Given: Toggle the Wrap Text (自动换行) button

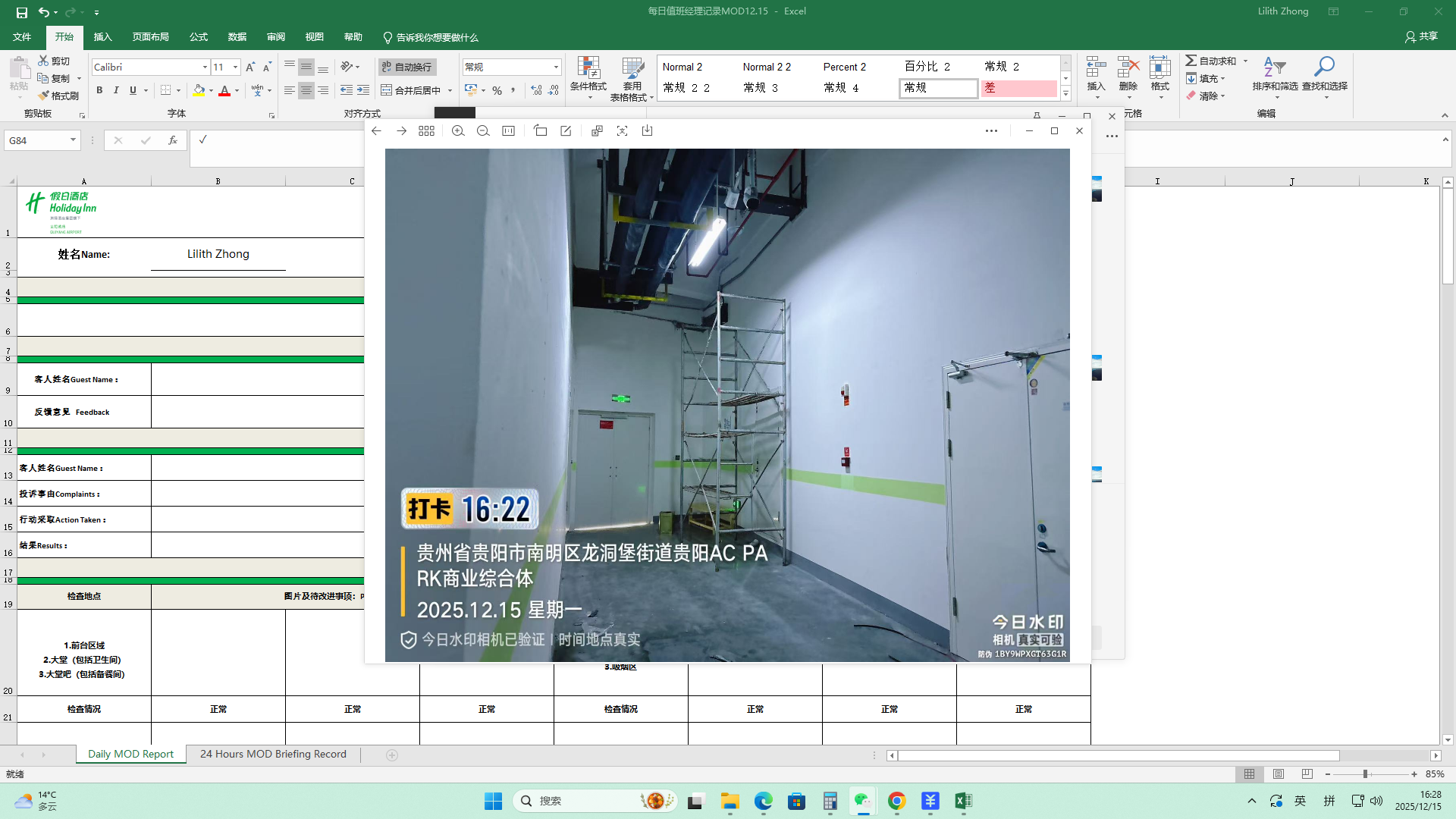Looking at the screenshot, I should [x=407, y=67].
